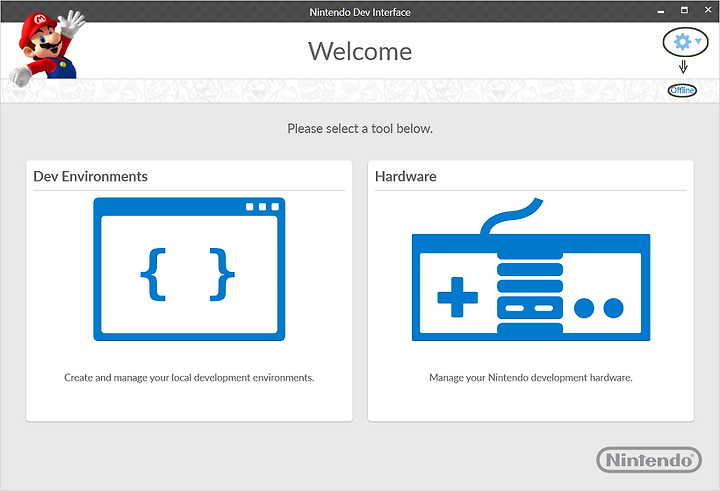
Task: Minimize the Nintendo Dev Interface window
Action: (x=661, y=11)
